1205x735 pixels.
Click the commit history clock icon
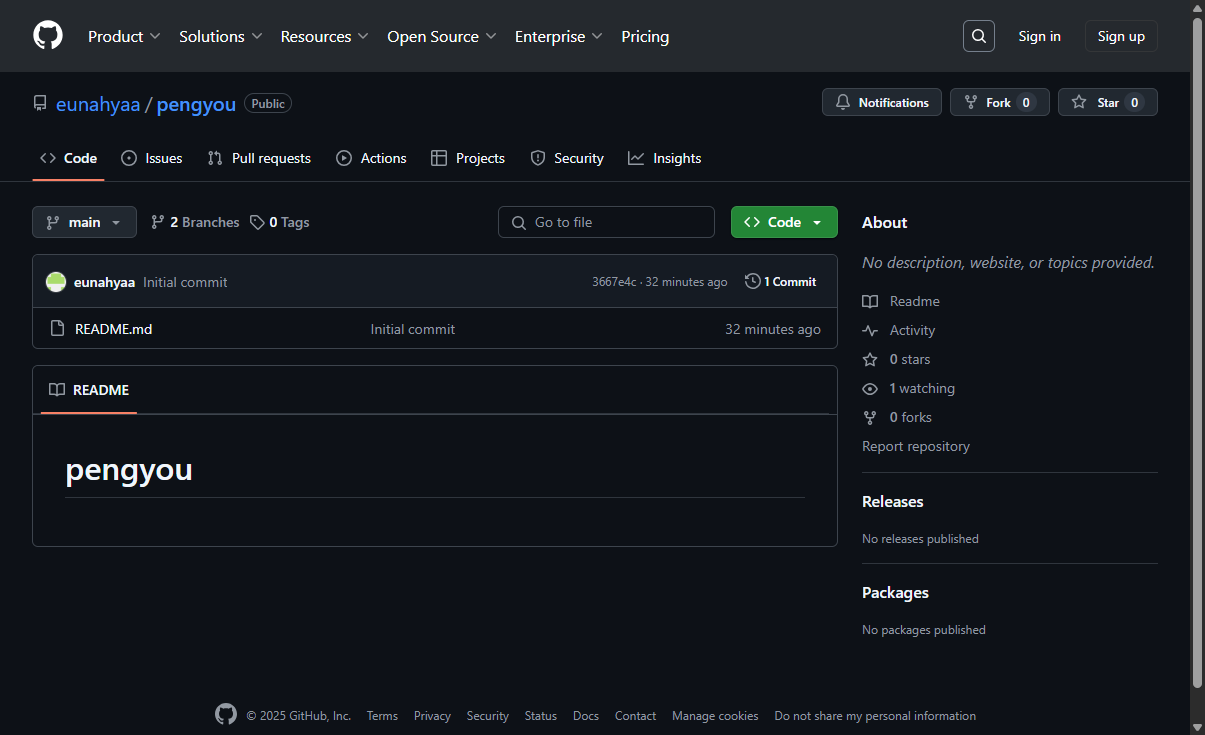pos(753,282)
